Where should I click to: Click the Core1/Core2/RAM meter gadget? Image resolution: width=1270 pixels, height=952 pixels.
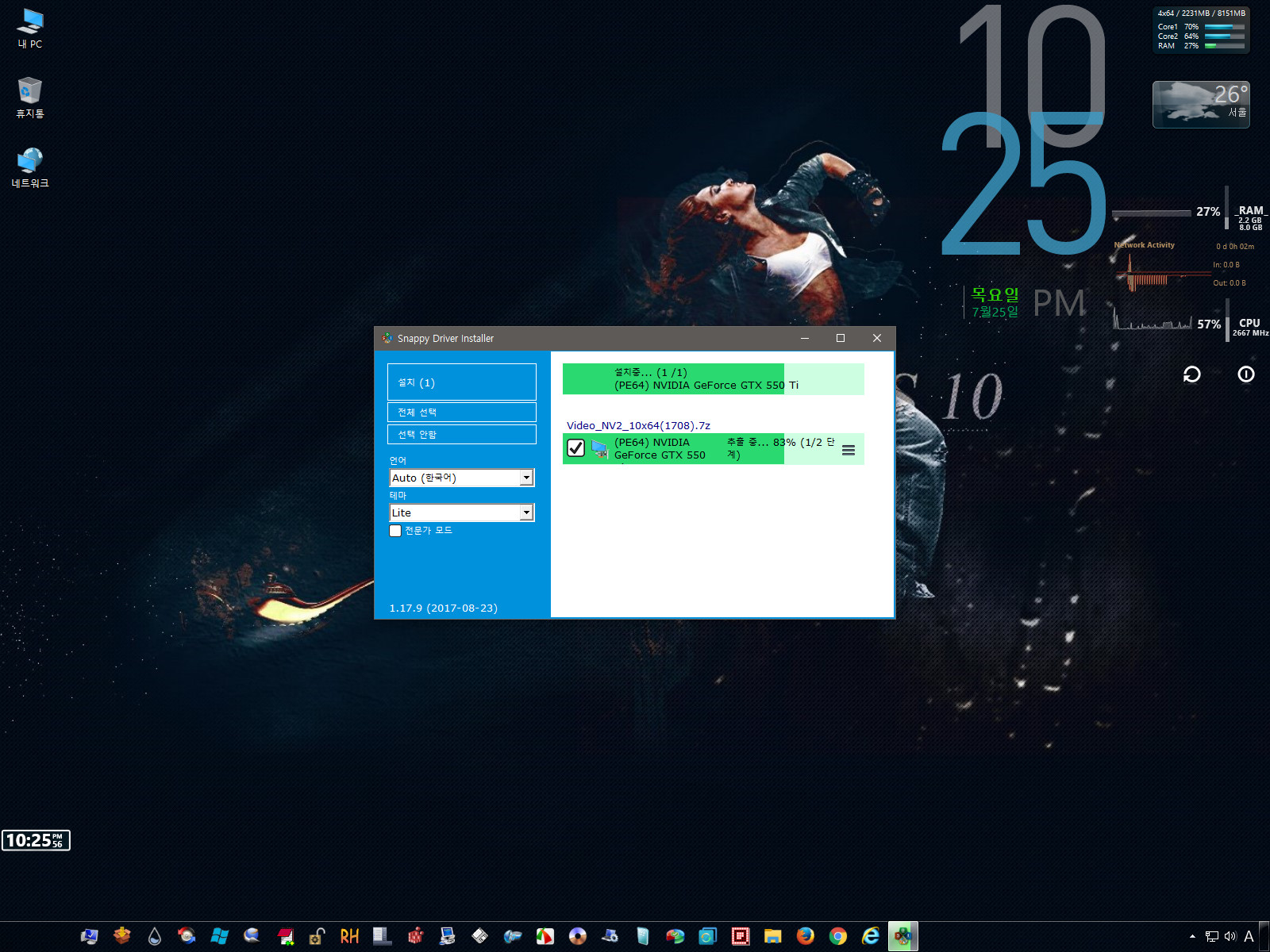(1201, 30)
